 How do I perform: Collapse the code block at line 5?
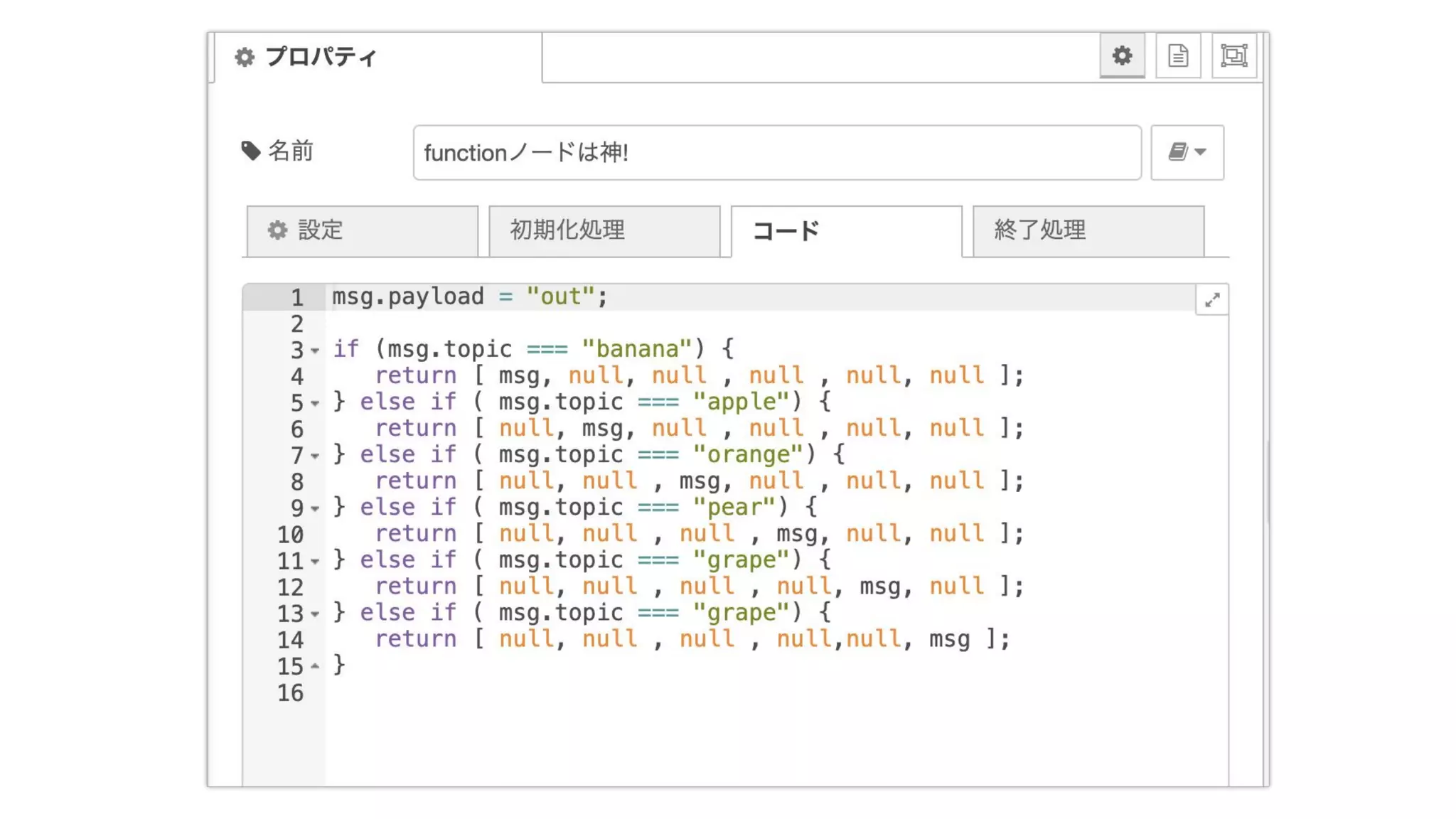click(315, 403)
